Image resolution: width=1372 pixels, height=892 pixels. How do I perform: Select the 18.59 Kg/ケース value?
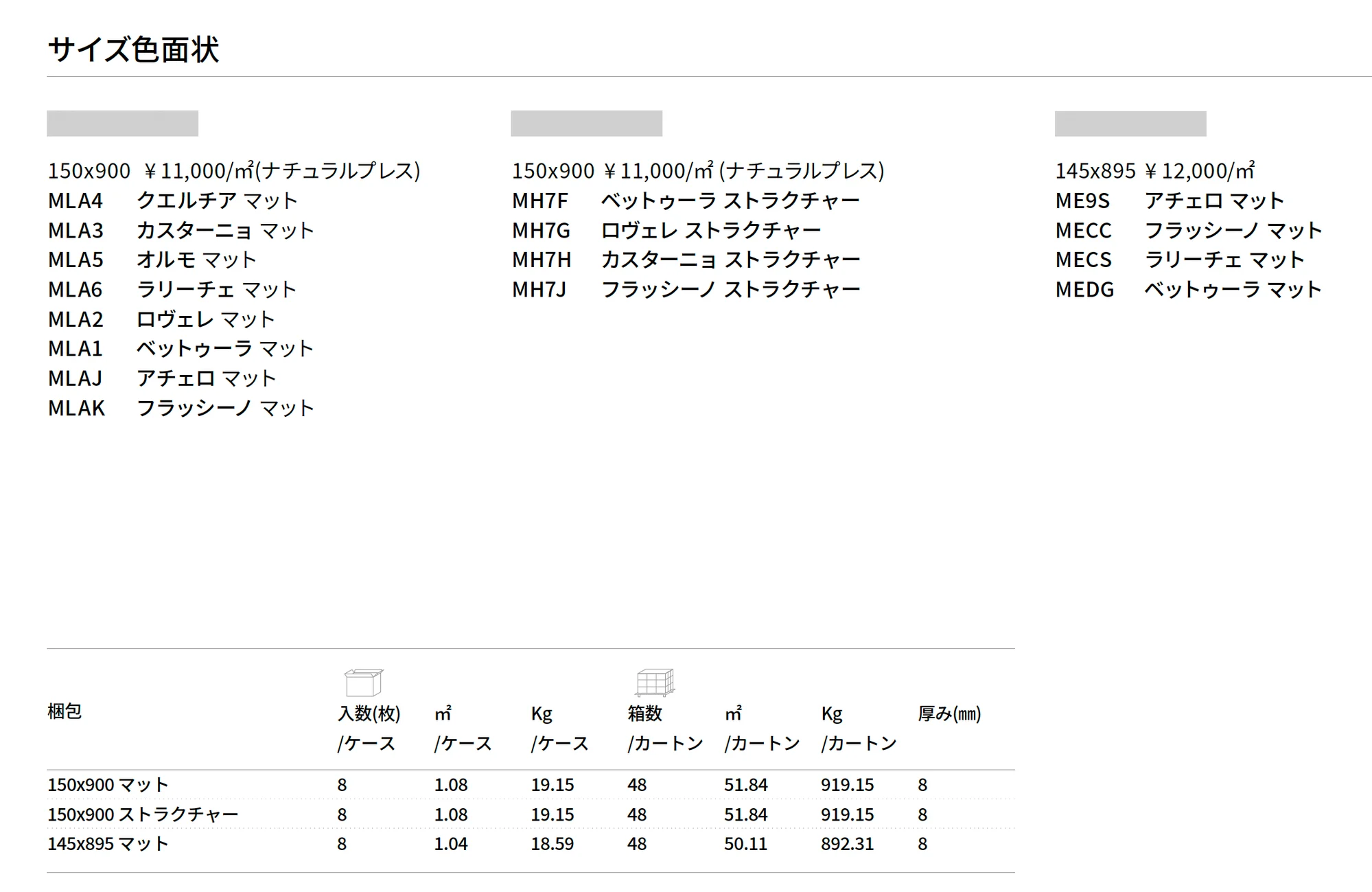(553, 844)
